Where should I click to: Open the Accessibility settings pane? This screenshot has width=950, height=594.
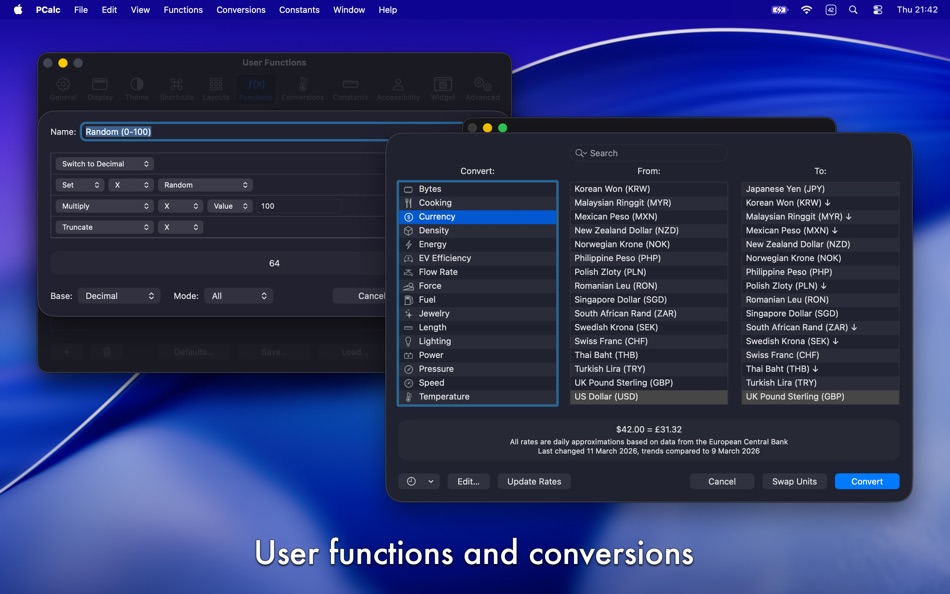[398, 88]
